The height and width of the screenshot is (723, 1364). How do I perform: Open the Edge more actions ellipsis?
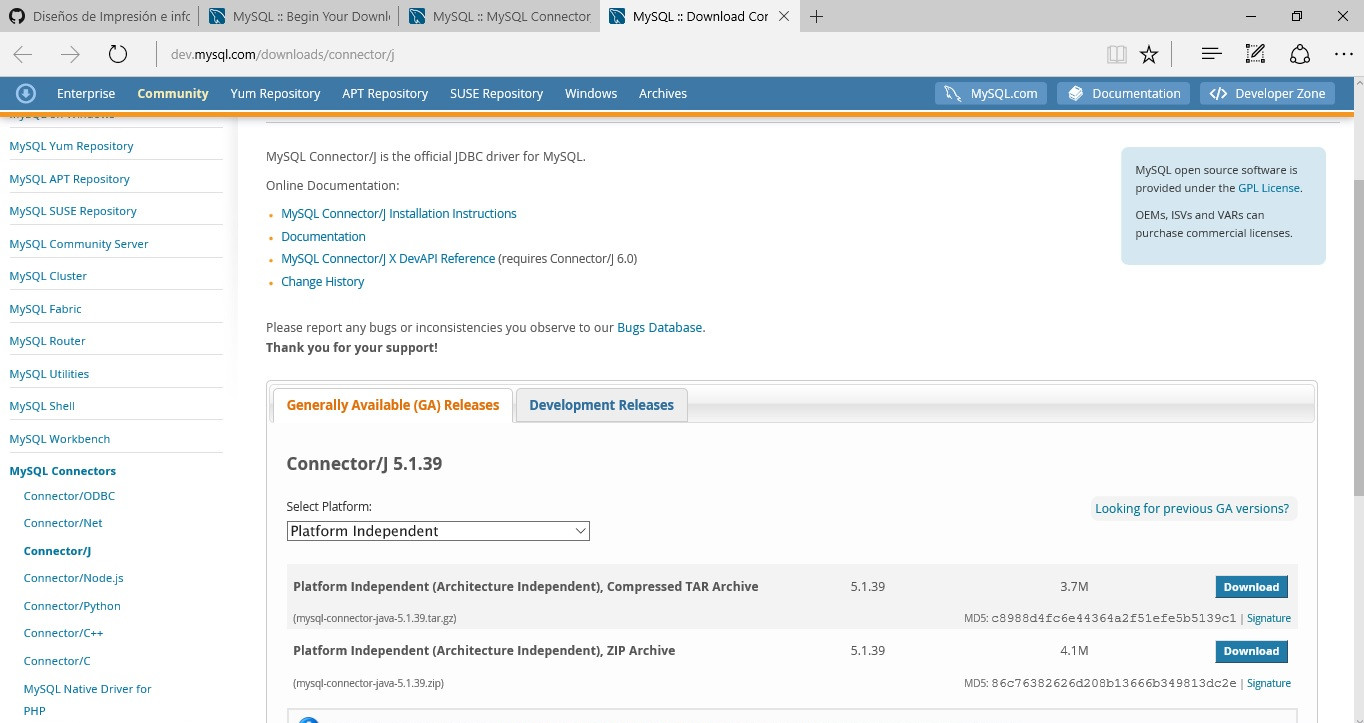(x=1343, y=54)
